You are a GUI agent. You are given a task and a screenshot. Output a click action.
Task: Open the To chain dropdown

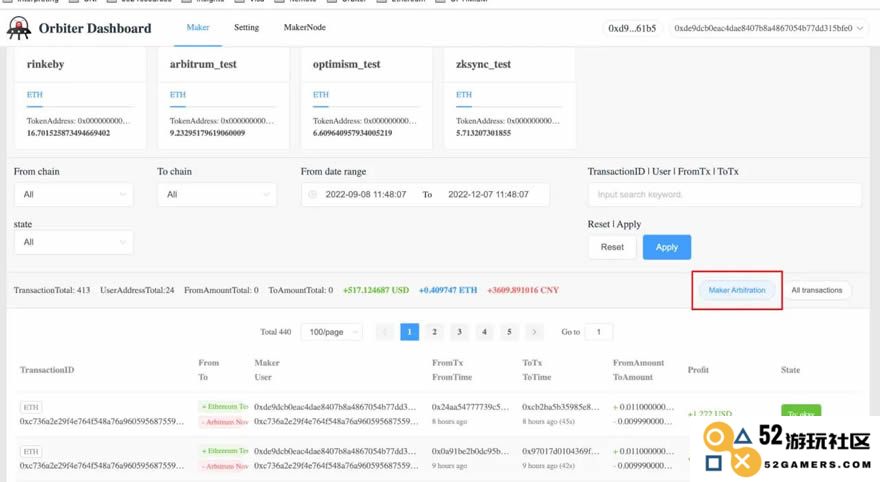click(217, 194)
